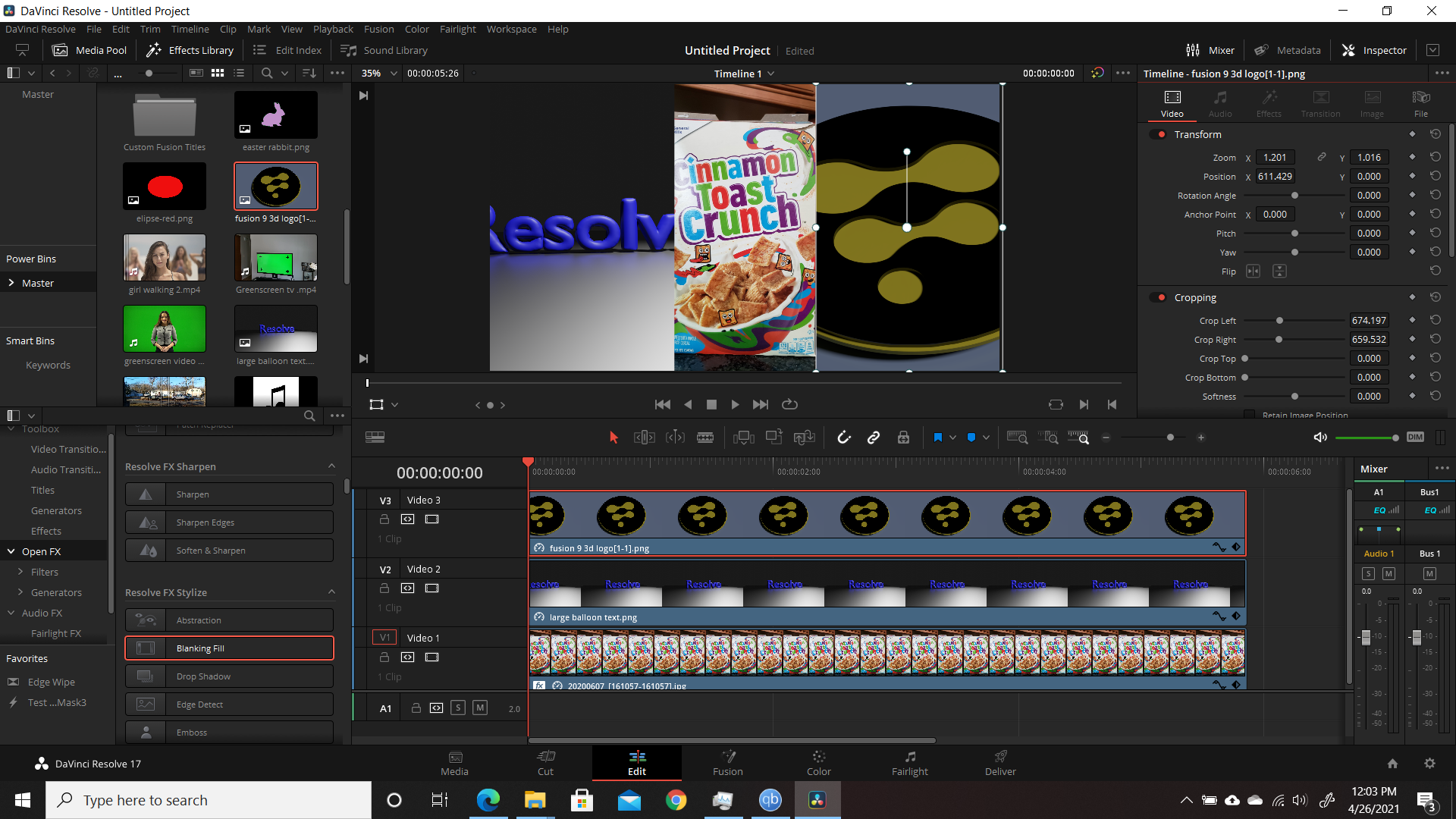1456x819 pixels.
Task: Toggle the Zoom link chain icon
Action: pyautogui.click(x=1321, y=157)
